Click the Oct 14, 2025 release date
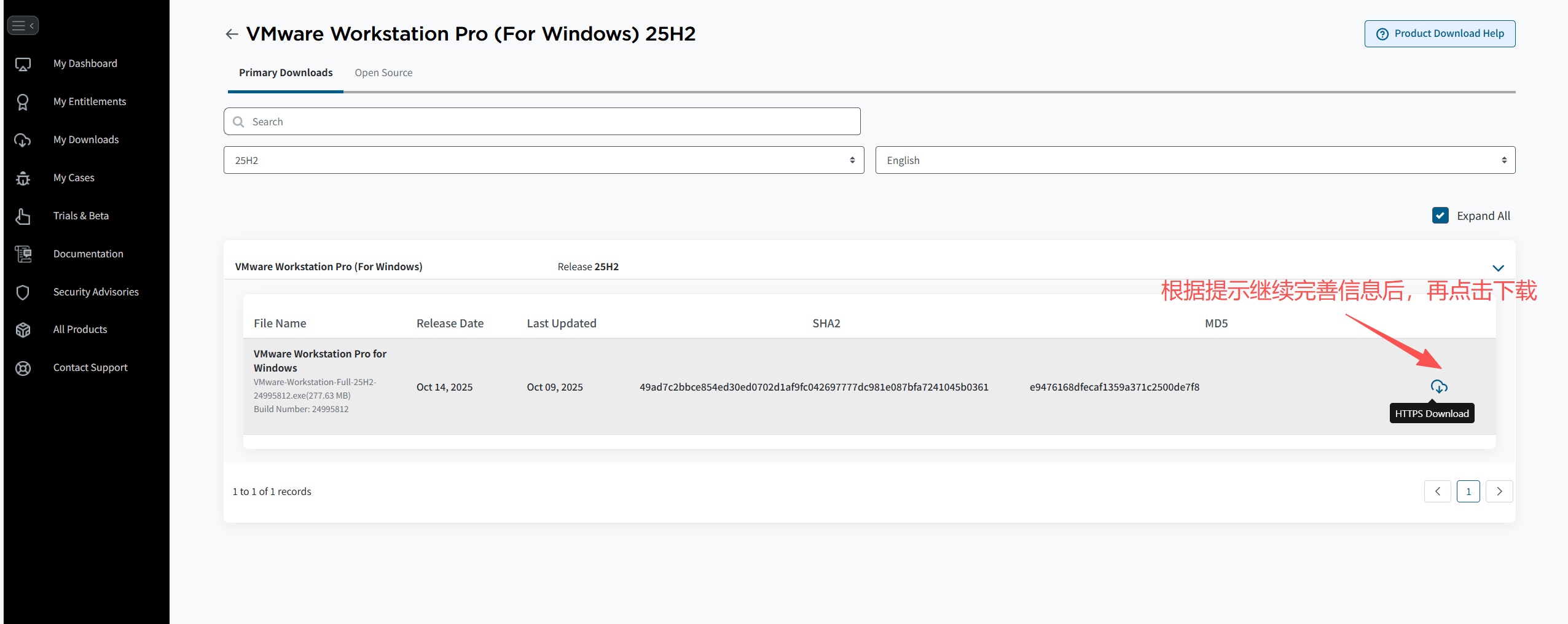The height and width of the screenshot is (624, 1568). coord(444,388)
